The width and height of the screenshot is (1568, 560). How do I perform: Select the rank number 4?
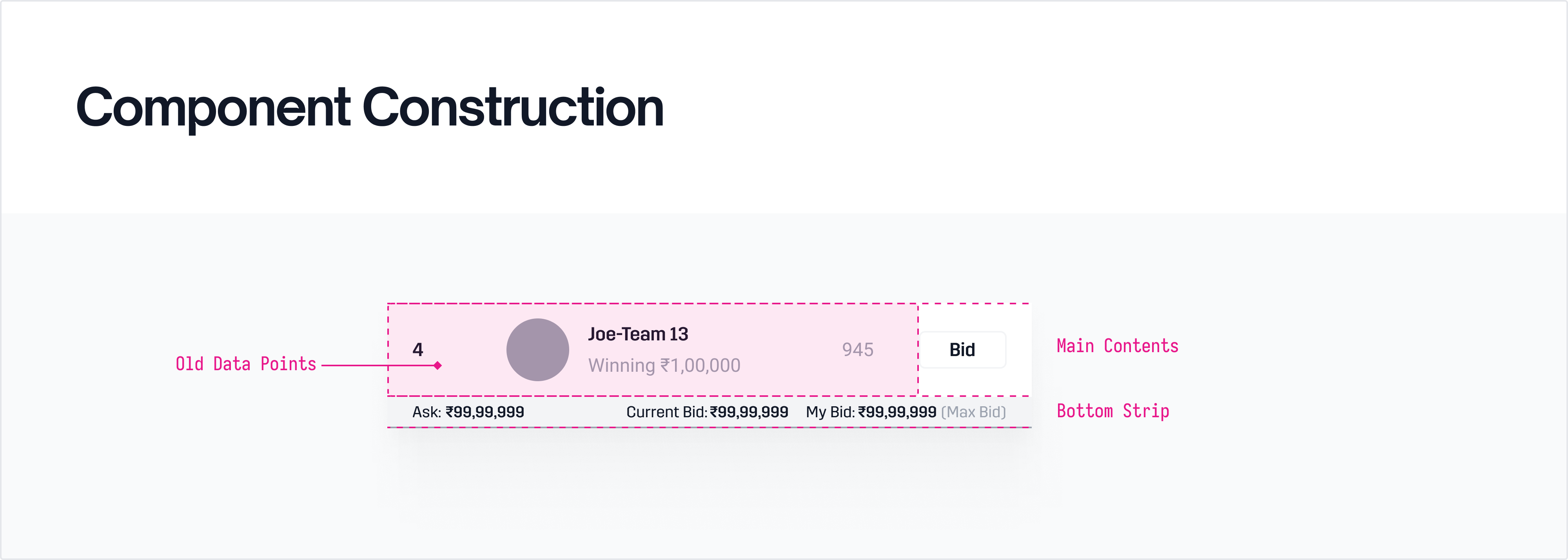pos(417,349)
